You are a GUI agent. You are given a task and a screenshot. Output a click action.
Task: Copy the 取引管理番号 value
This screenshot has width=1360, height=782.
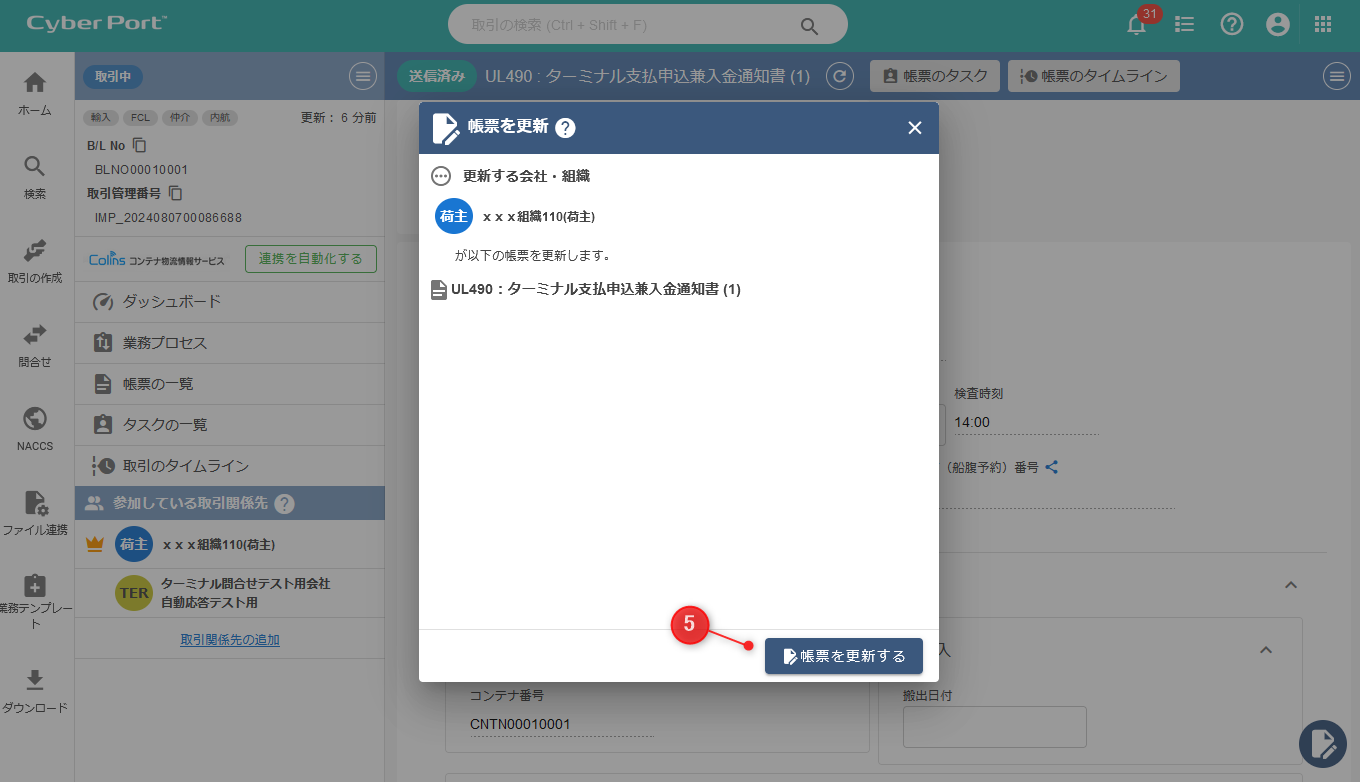pyautogui.click(x=176, y=193)
